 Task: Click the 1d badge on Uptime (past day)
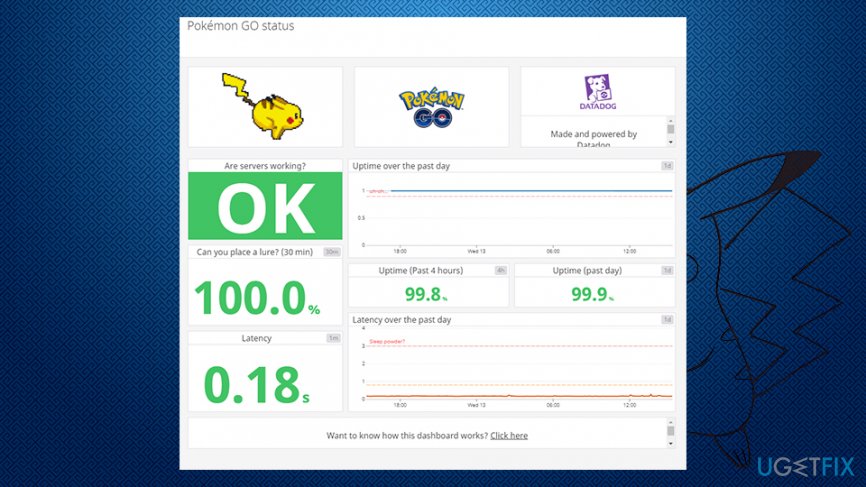pyautogui.click(x=667, y=271)
